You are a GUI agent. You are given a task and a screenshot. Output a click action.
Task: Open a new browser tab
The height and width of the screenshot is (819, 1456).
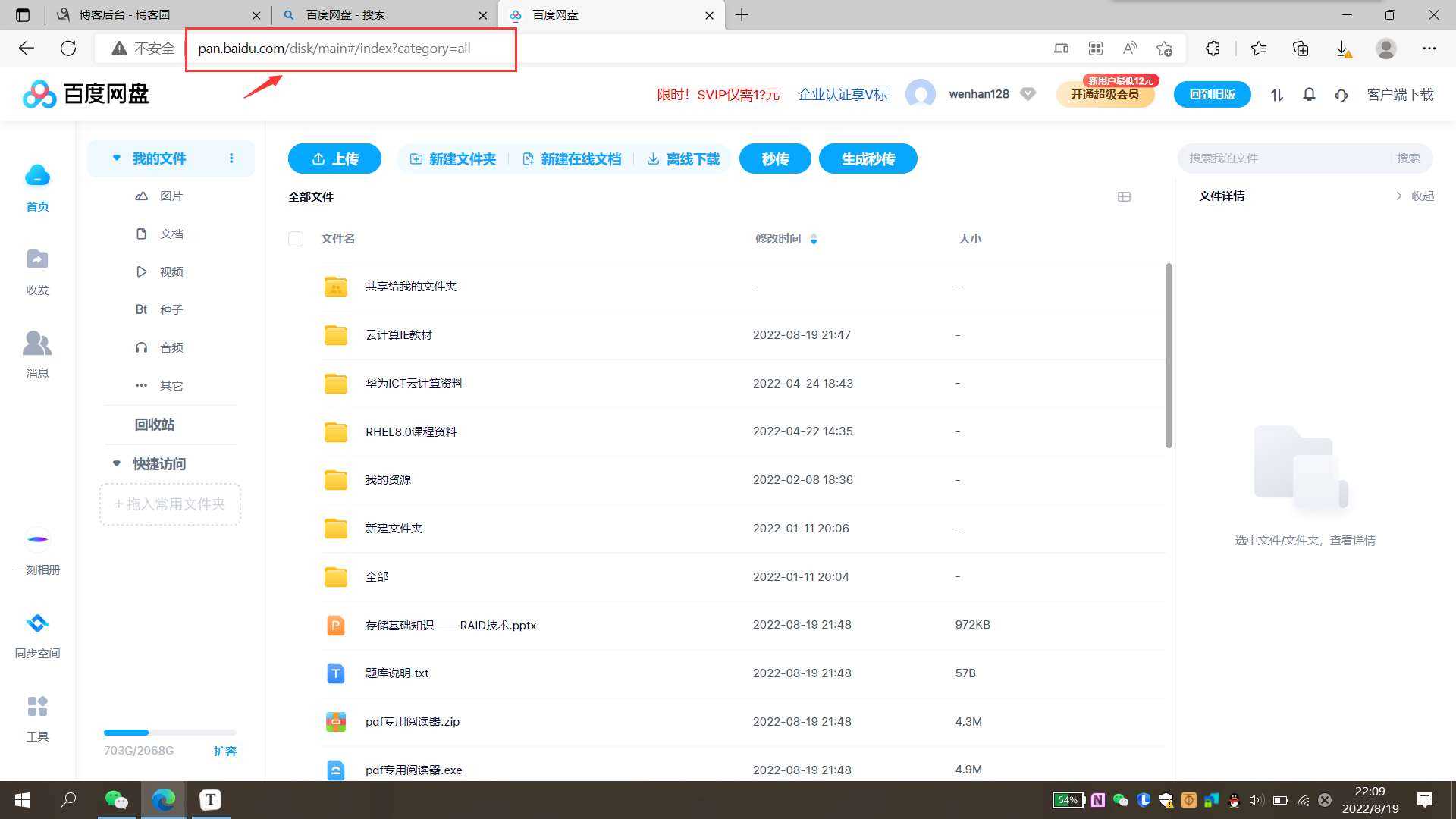click(742, 15)
